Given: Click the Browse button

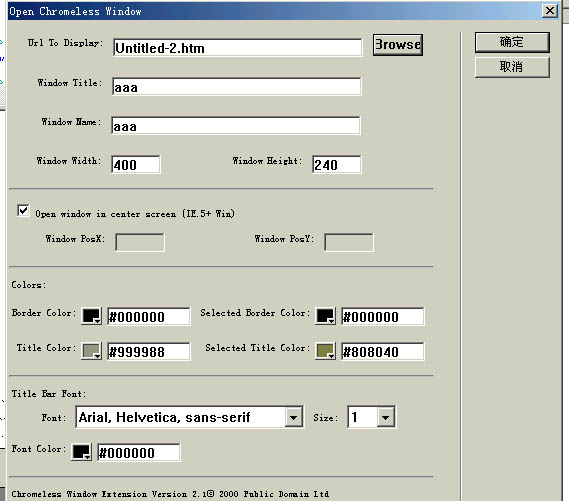Looking at the screenshot, I should coord(398,45).
